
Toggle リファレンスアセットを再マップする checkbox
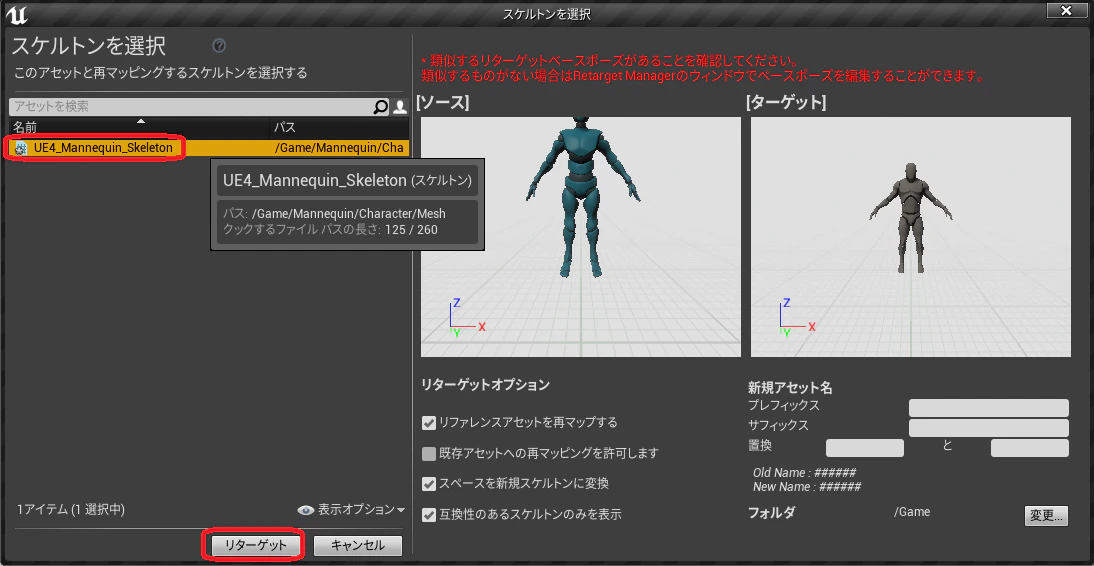(429, 422)
